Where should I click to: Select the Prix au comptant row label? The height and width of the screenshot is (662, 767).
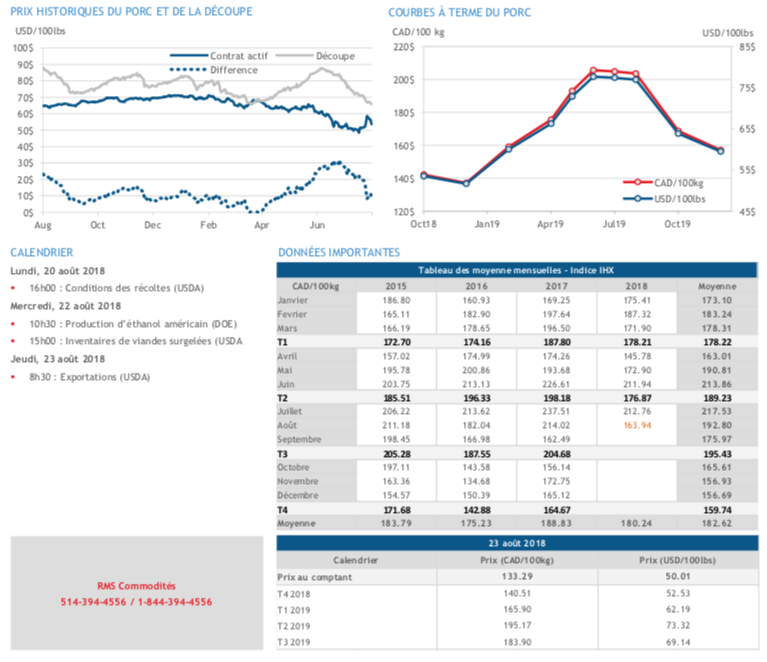point(310,578)
